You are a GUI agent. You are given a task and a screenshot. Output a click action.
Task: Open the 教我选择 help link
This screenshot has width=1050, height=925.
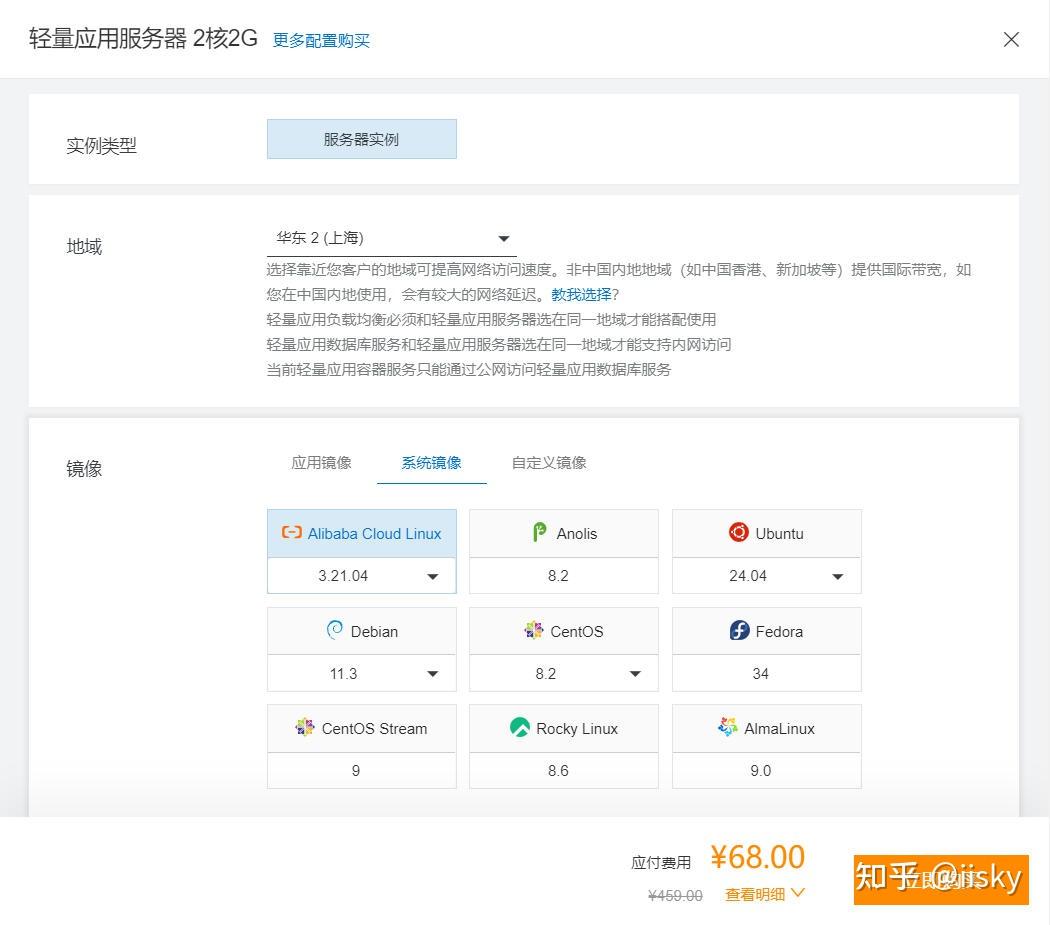tap(581, 295)
